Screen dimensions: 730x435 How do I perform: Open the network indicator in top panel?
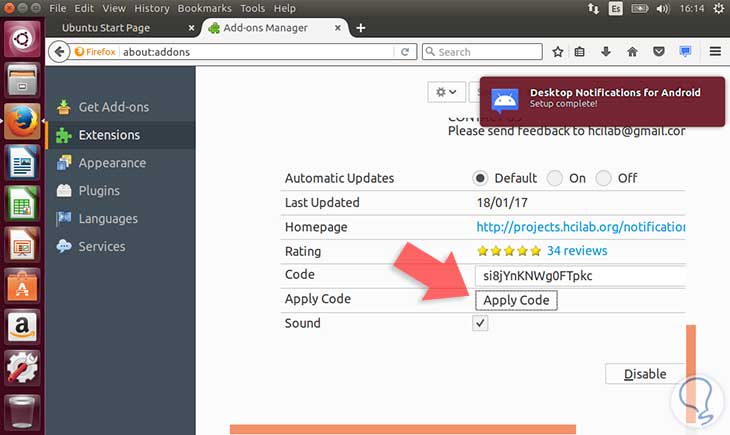click(593, 8)
